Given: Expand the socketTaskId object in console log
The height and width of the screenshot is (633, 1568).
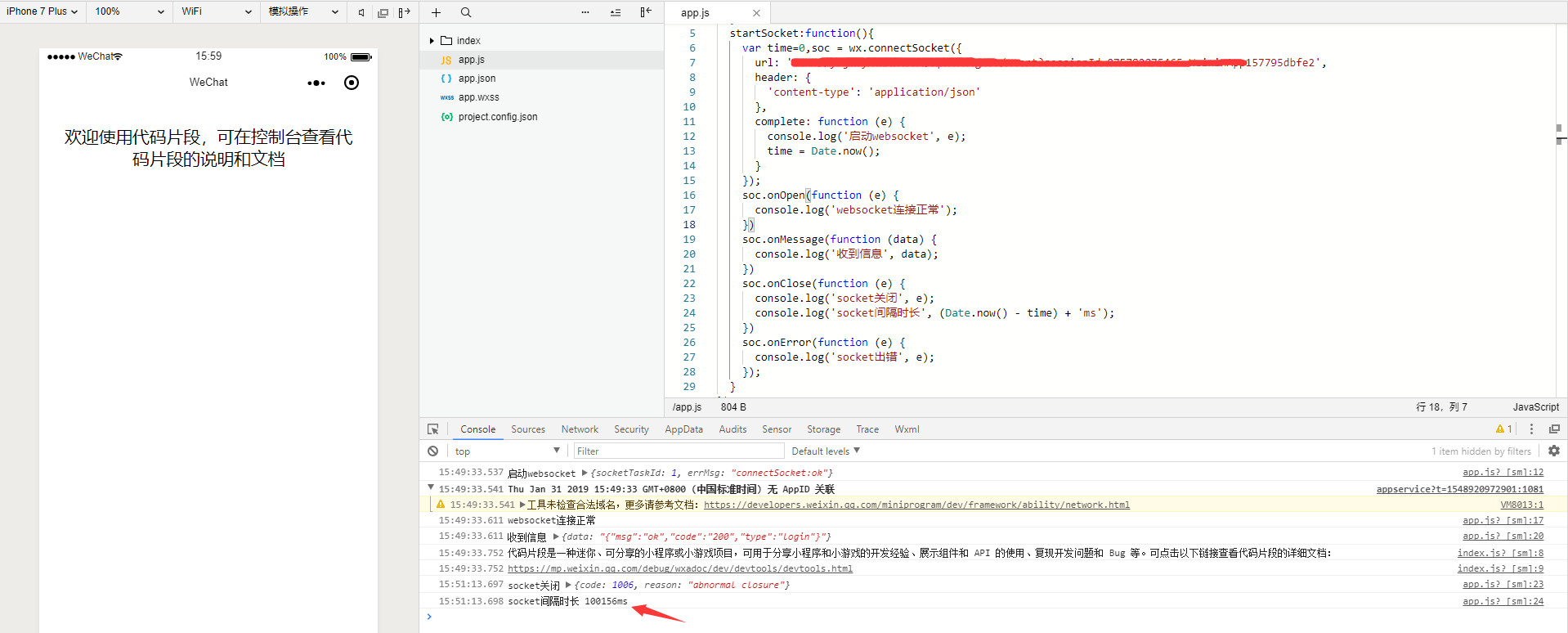Looking at the screenshot, I should [x=585, y=473].
